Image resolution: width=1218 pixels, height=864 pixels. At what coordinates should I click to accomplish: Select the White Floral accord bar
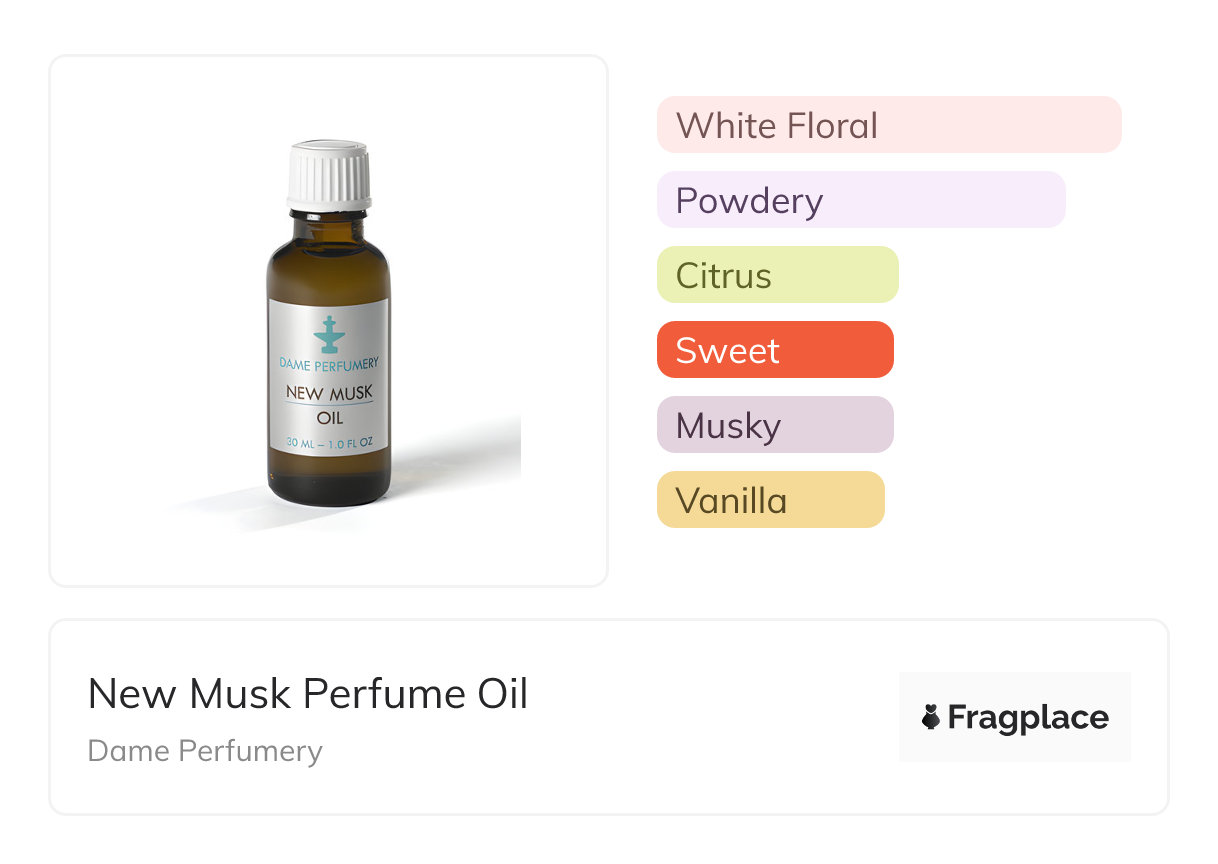click(889, 125)
